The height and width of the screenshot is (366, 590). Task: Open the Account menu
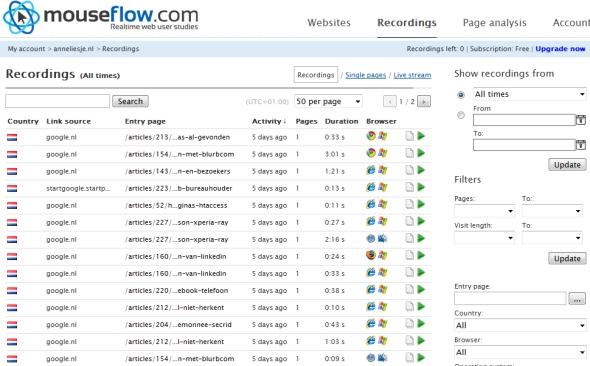coord(571,23)
